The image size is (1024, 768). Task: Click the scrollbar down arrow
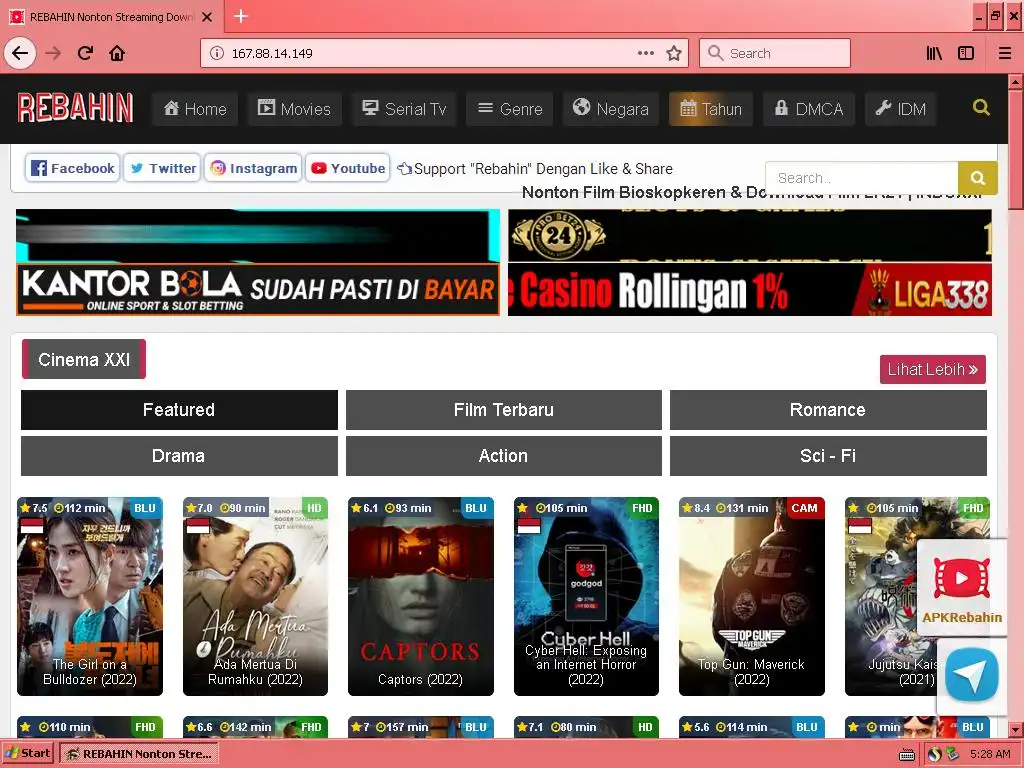click(x=1016, y=729)
